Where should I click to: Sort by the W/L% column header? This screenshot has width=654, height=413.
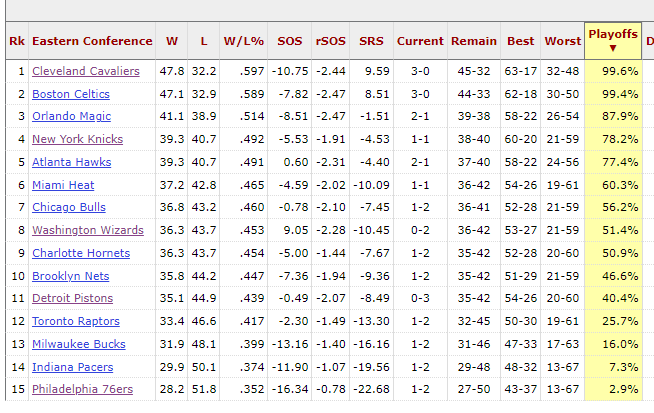click(x=244, y=41)
